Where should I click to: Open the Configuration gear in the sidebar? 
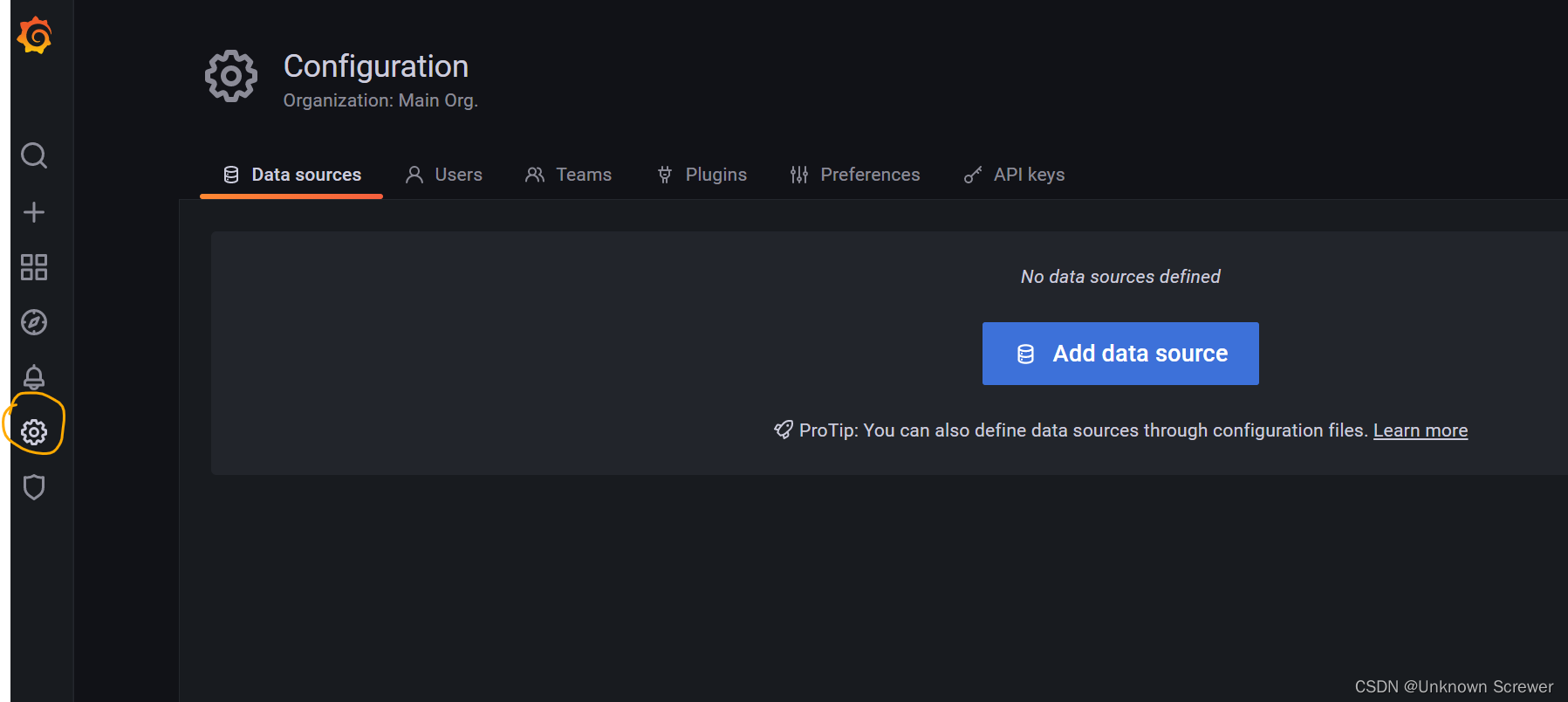tap(34, 431)
